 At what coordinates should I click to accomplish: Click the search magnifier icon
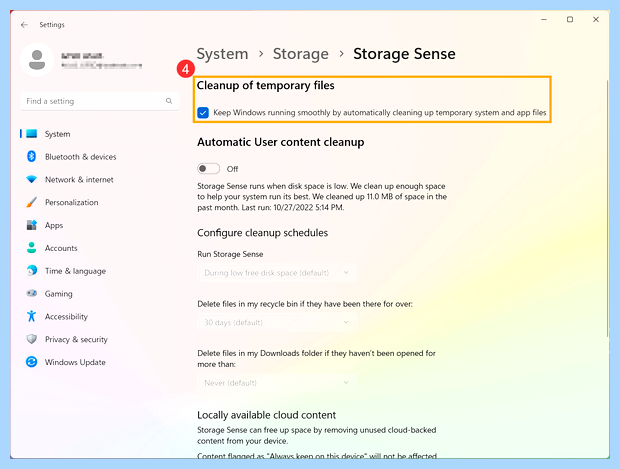pos(169,101)
